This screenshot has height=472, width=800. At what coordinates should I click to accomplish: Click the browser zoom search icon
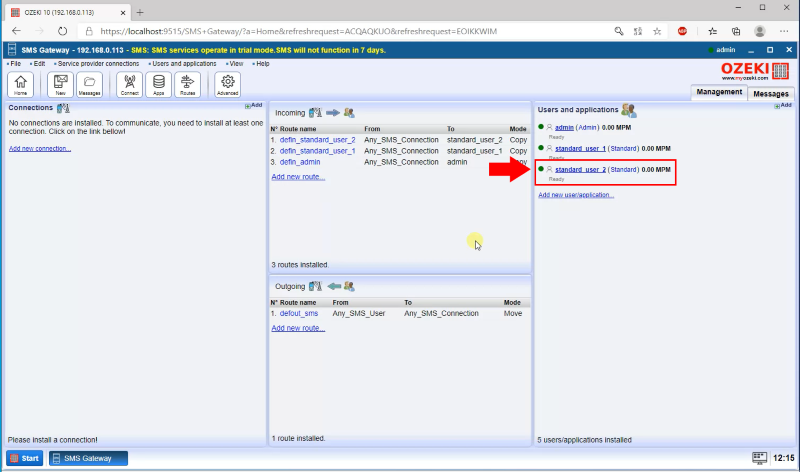(619, 31)
